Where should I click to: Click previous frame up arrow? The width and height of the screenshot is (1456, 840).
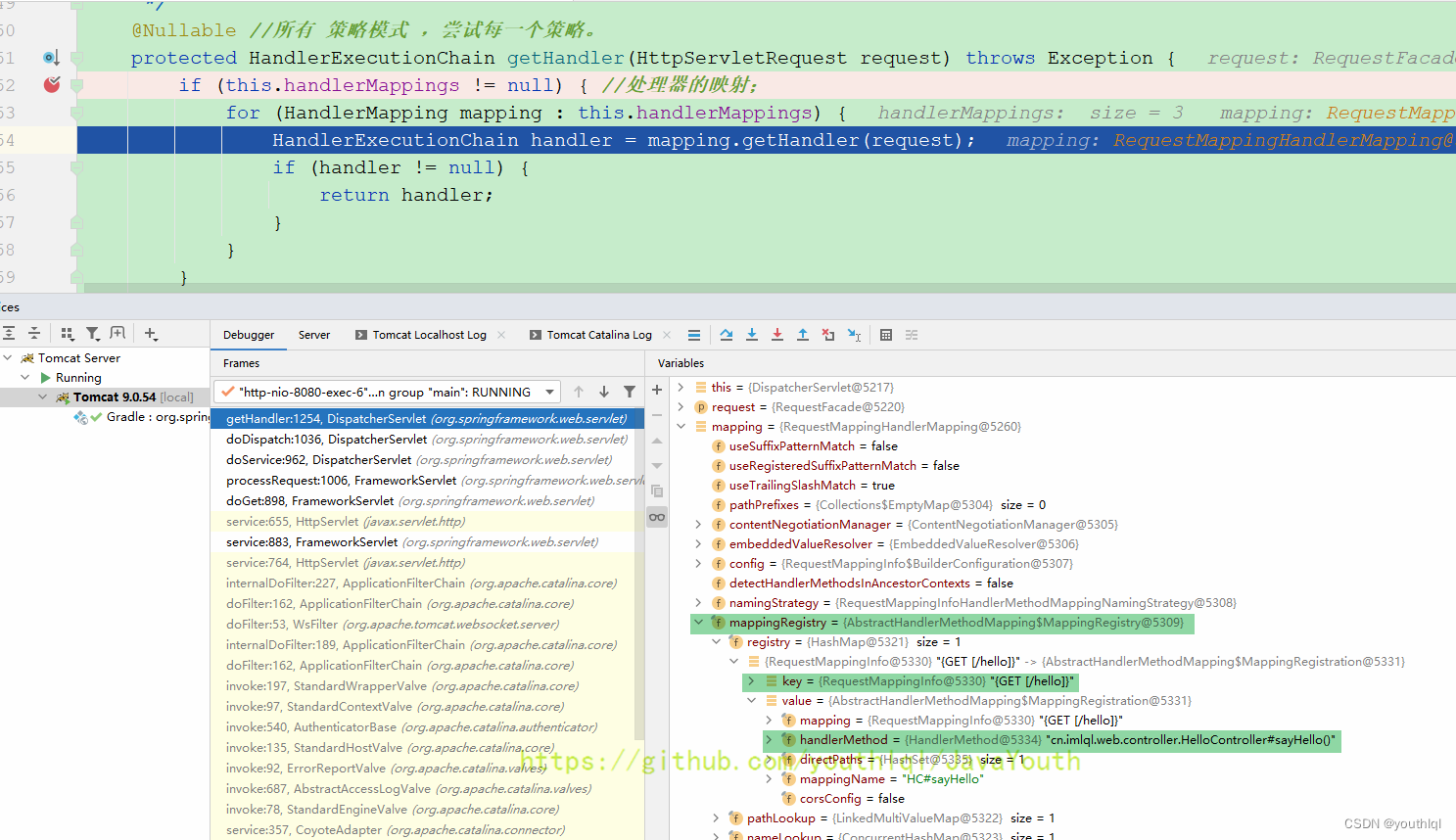[x=579, y=392]
